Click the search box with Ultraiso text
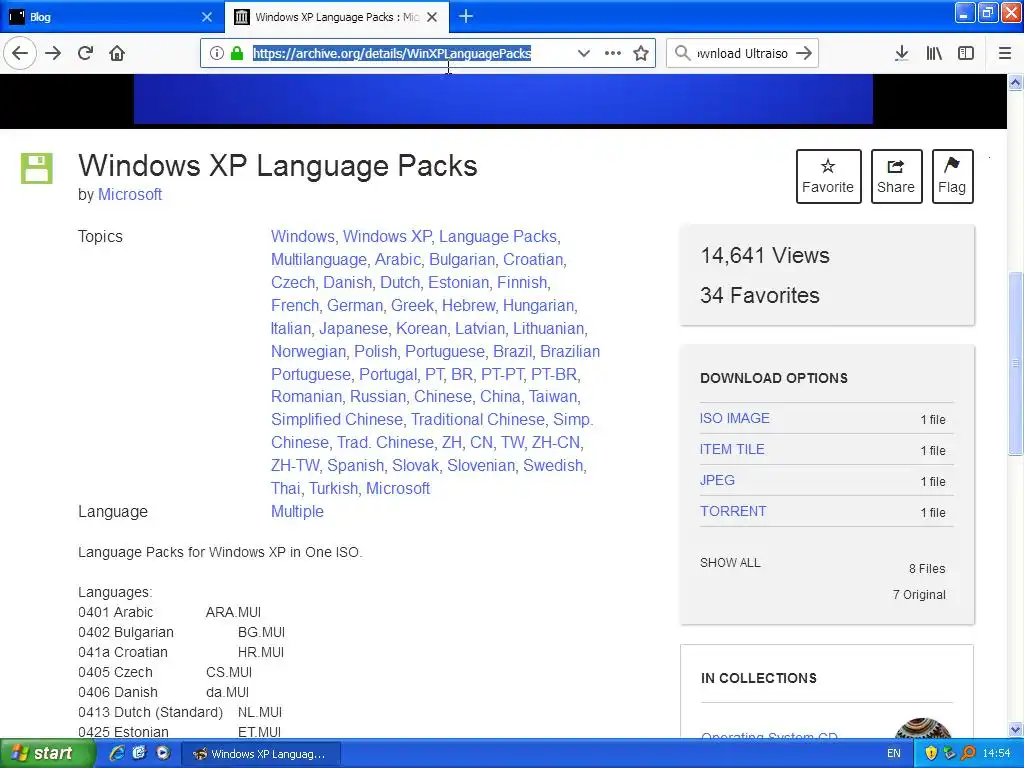The height and width of the screenshot is (768, 1024). [742, 54]
